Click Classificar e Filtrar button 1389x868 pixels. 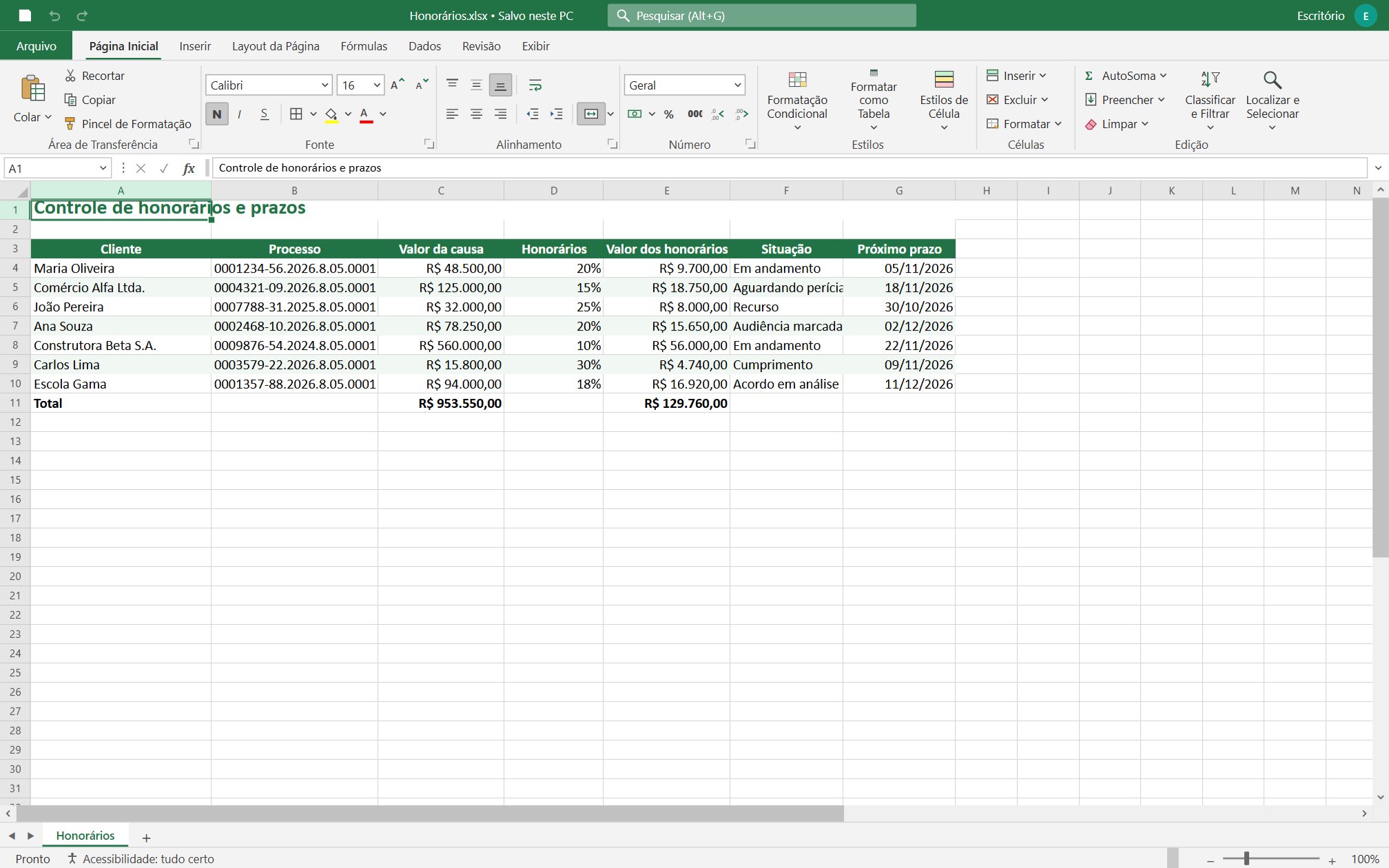(1210, 101)
